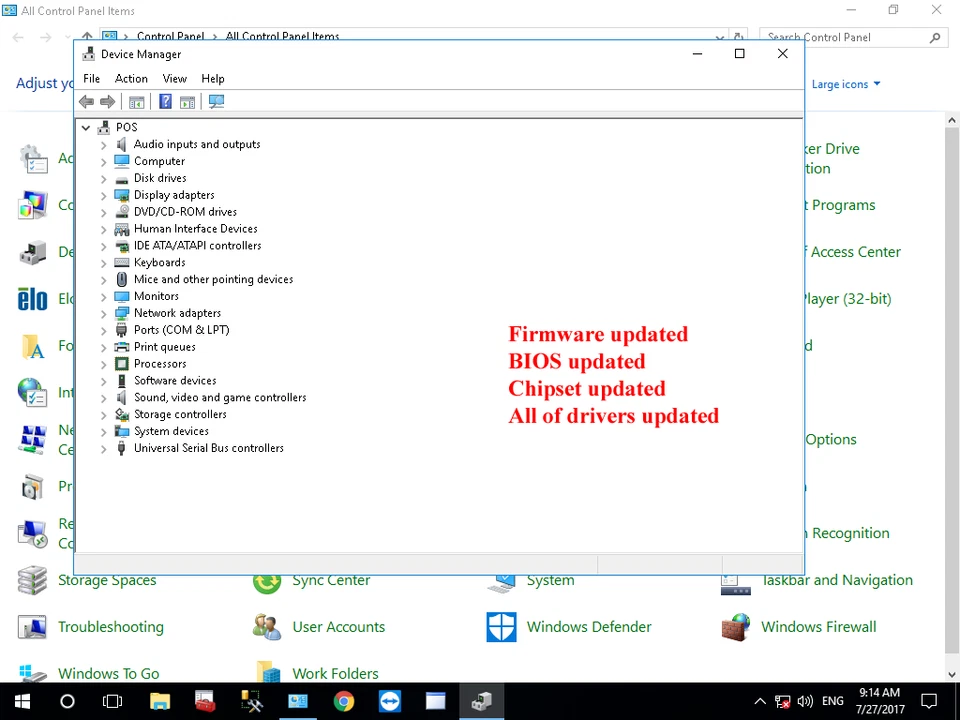The height and width of the screenshot is (720, 960).
Task: Open the Action menu
Action: 131,78
